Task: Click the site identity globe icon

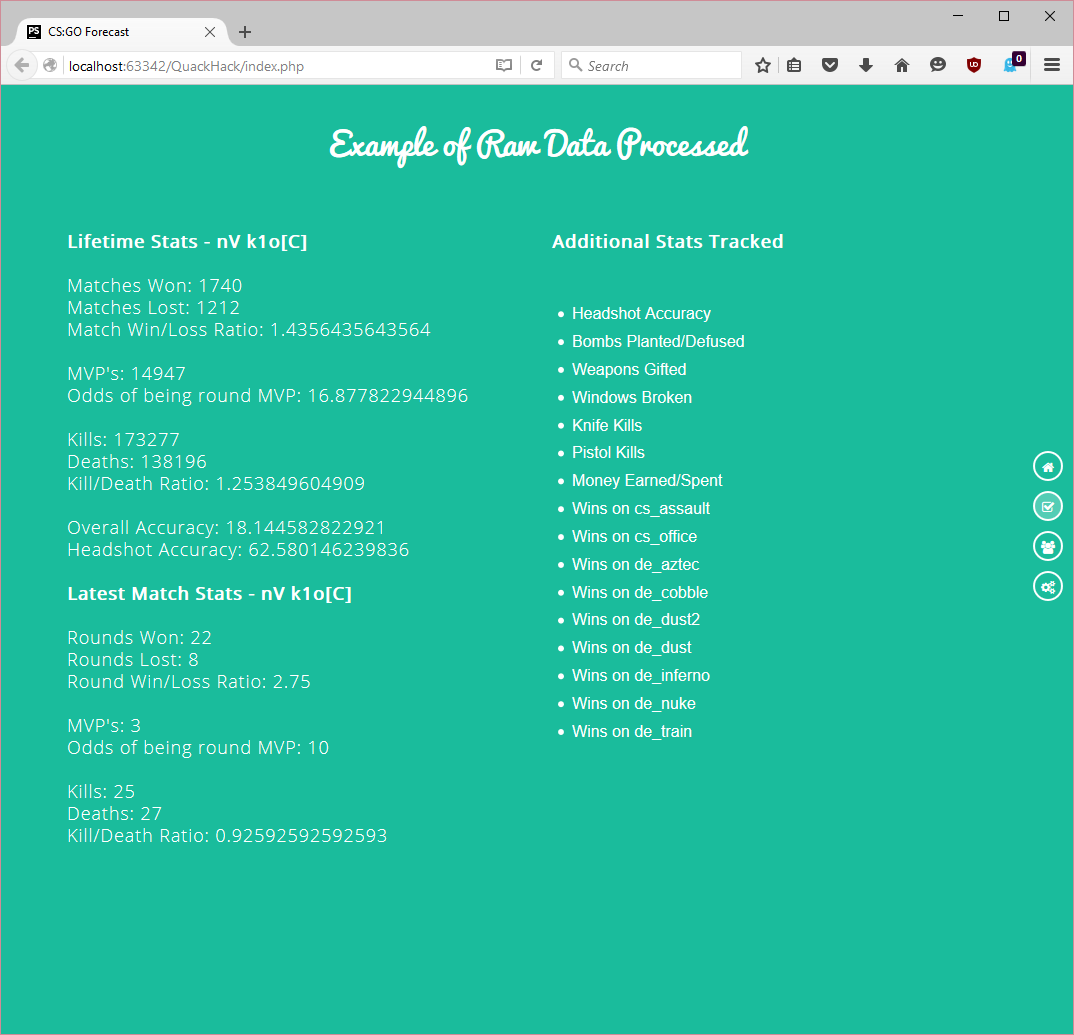Action: coord(49,66)
